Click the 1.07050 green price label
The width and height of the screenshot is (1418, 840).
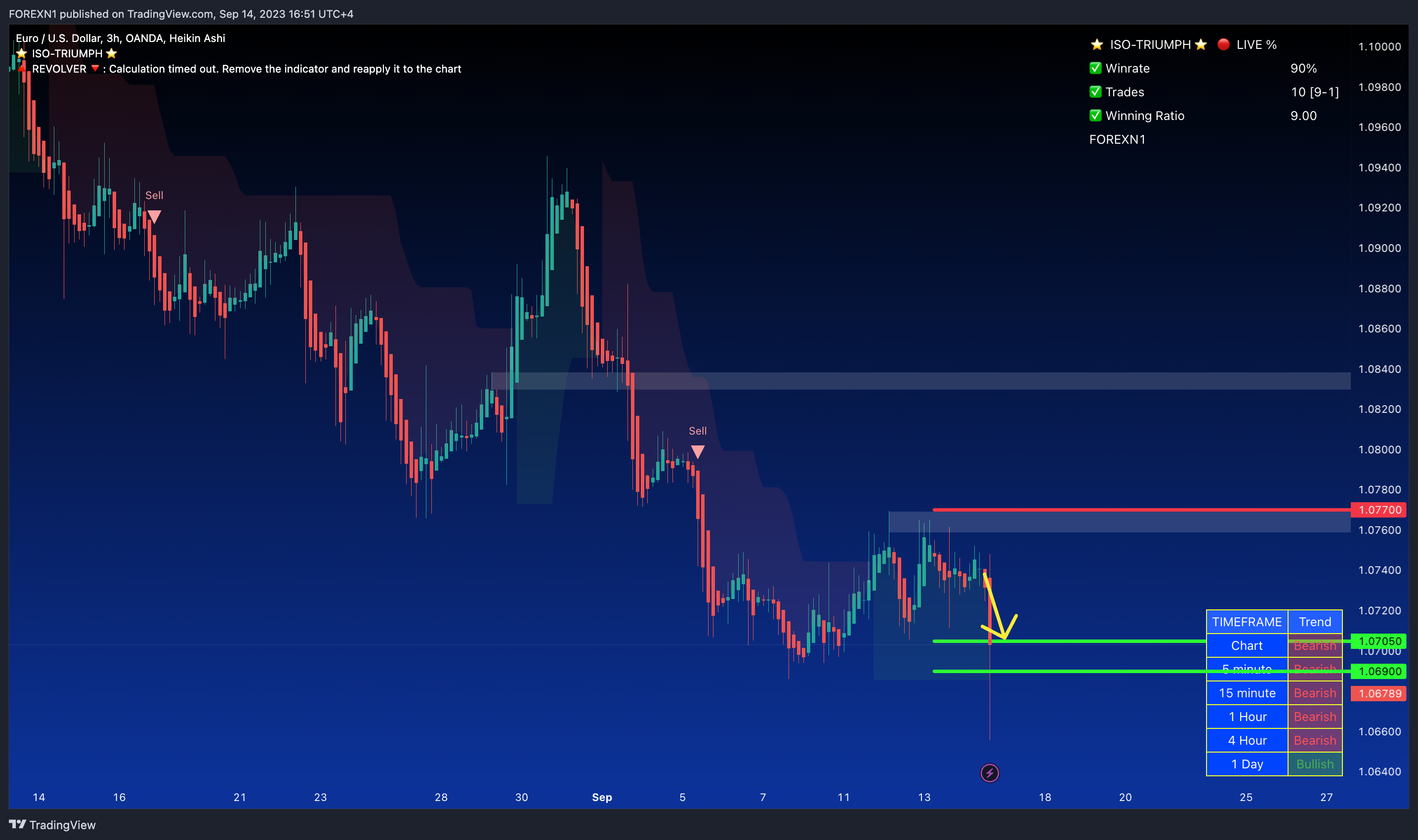tap(1378, 641)
